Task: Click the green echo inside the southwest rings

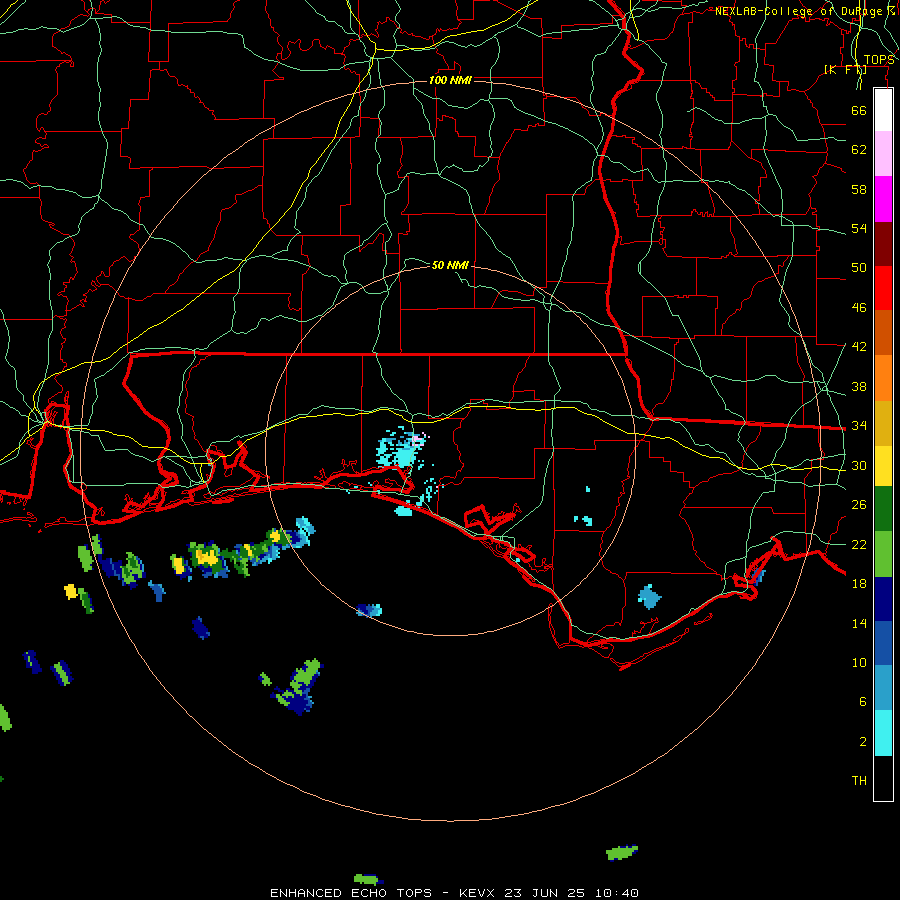Action: (298, 687)
